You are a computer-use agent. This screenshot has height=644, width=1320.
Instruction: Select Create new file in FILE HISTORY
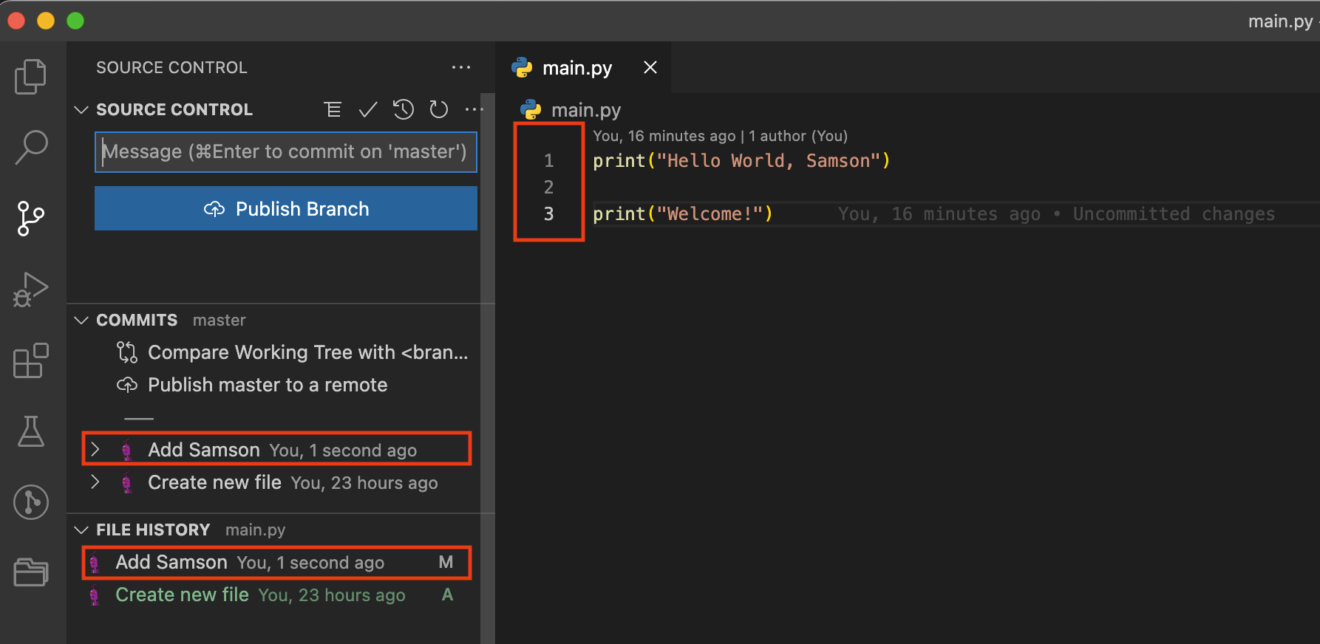(182, 594)
